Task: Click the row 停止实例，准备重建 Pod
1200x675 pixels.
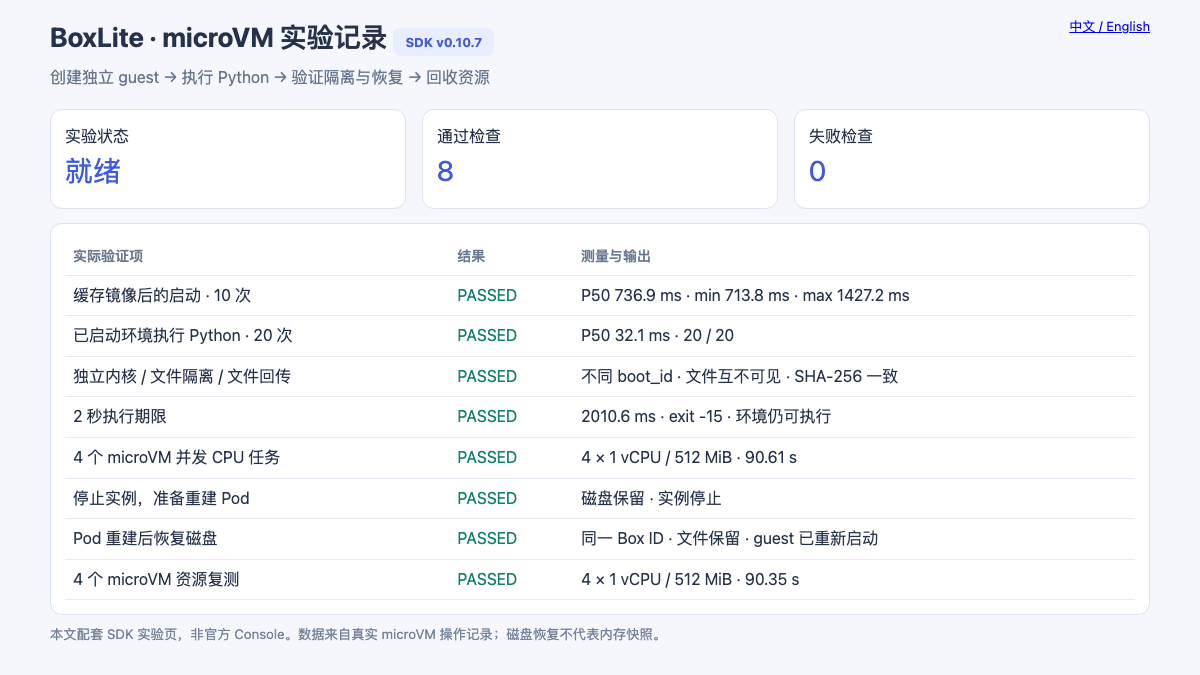Action: point(600,498)
